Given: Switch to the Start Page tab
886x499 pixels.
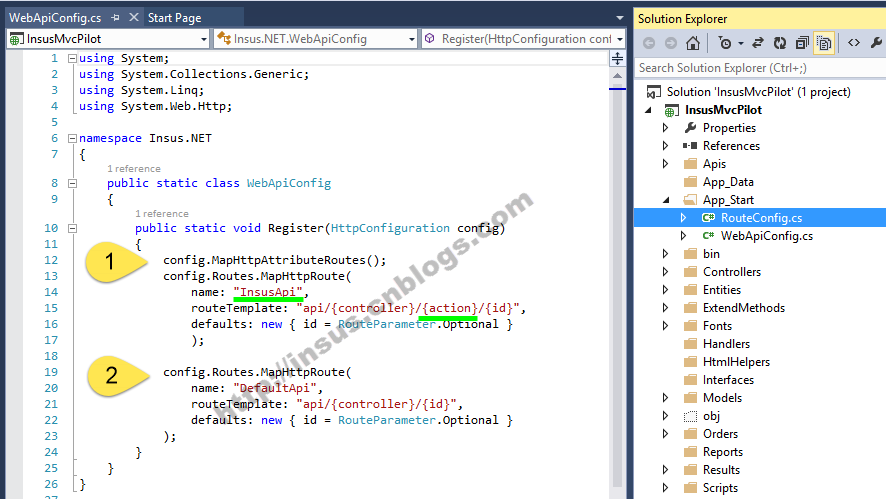Looking at the screenshot, I should 175,18.
